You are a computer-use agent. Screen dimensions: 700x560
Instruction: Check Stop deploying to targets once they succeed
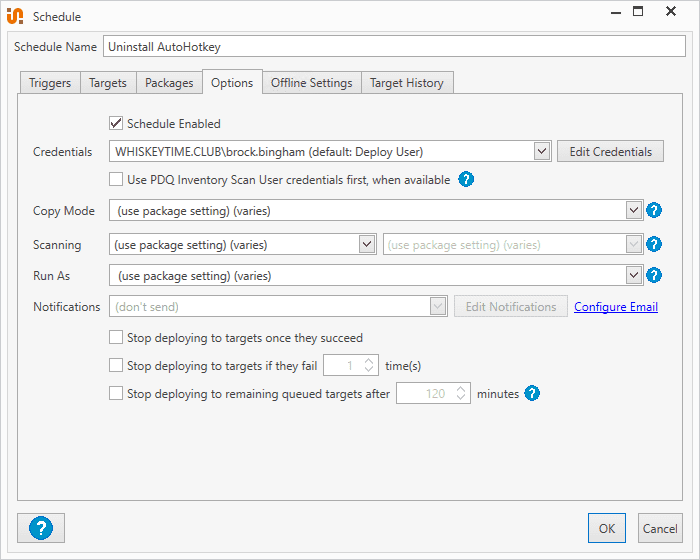pos(116,337)
